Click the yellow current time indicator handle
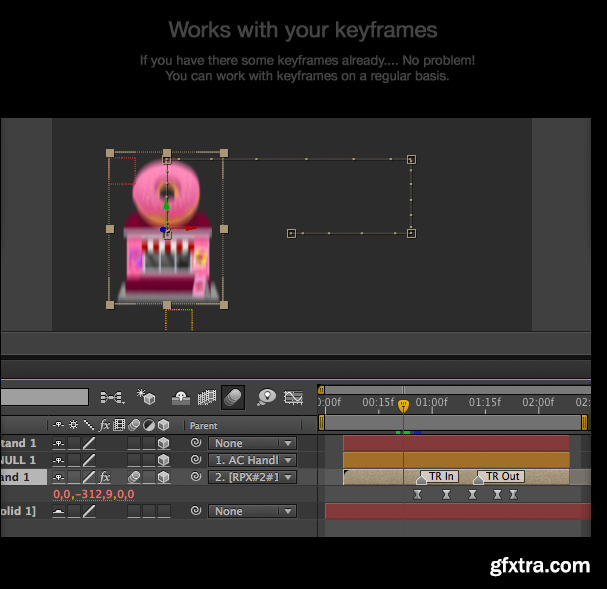This screenshot has height=589, width=607. pos(403,406)
